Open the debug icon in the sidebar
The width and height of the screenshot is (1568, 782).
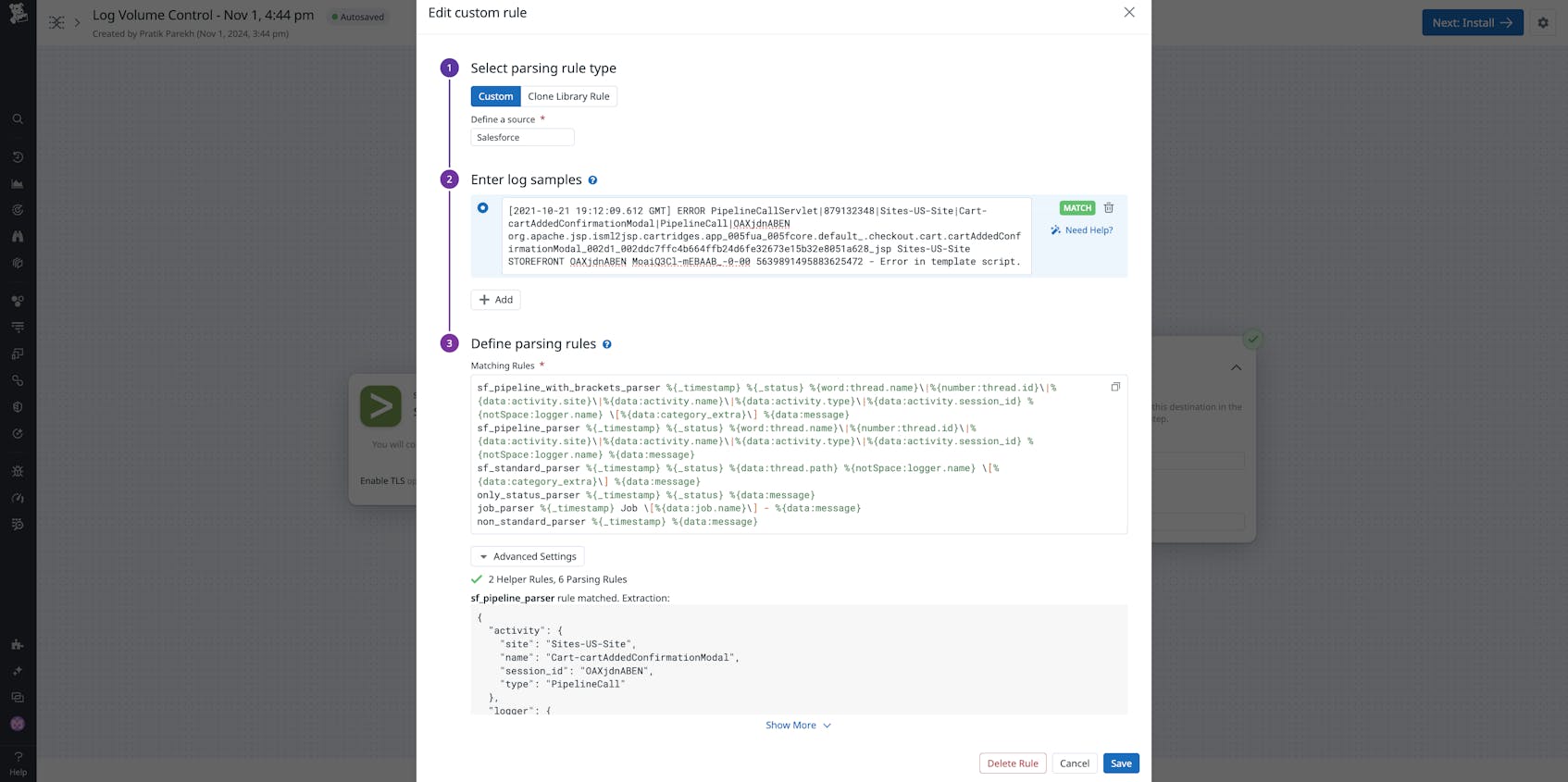pos(17,471)
